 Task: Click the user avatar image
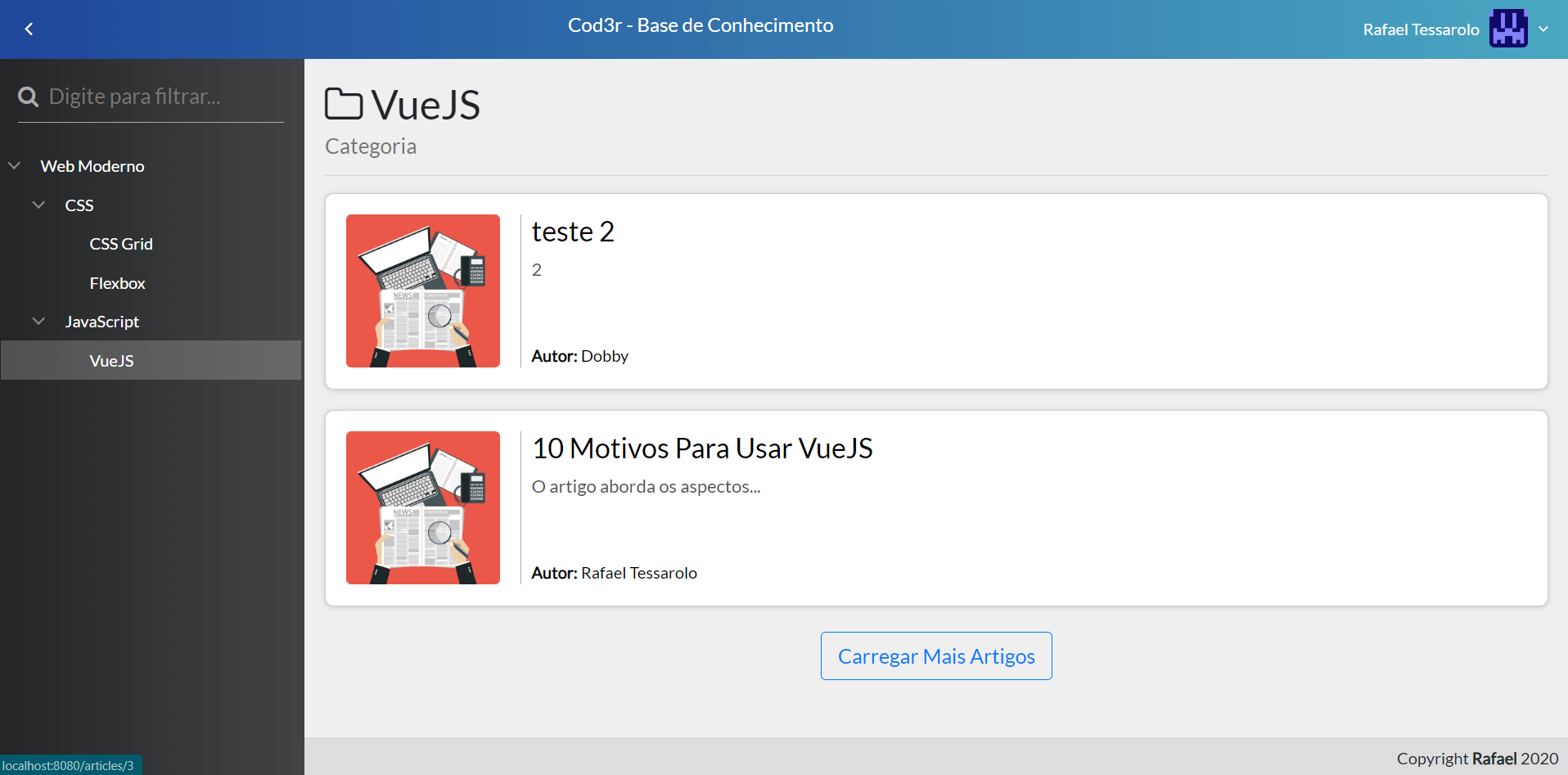click(1508, 29)
